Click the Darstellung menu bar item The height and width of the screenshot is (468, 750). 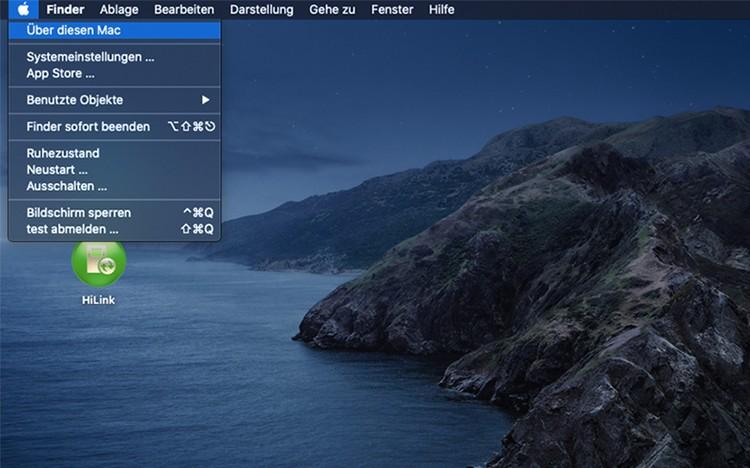coord(261,10)
